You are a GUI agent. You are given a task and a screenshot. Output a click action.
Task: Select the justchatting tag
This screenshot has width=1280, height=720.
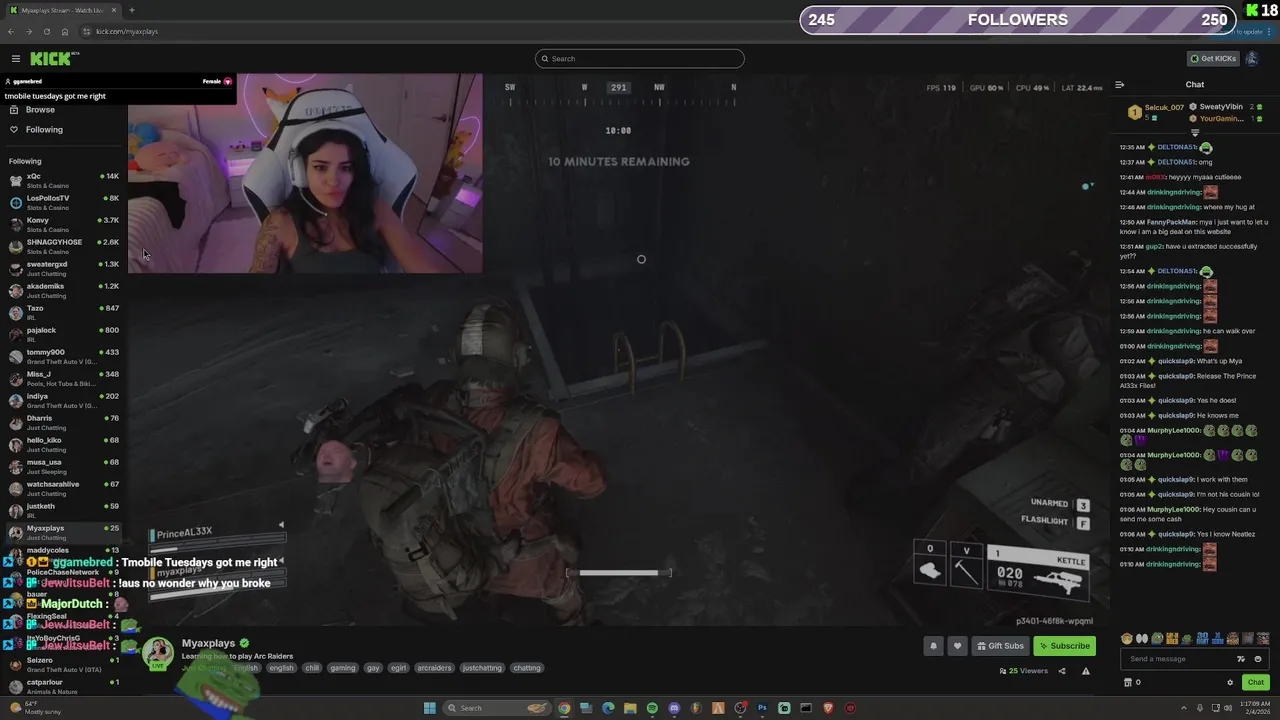pos(482,668)
